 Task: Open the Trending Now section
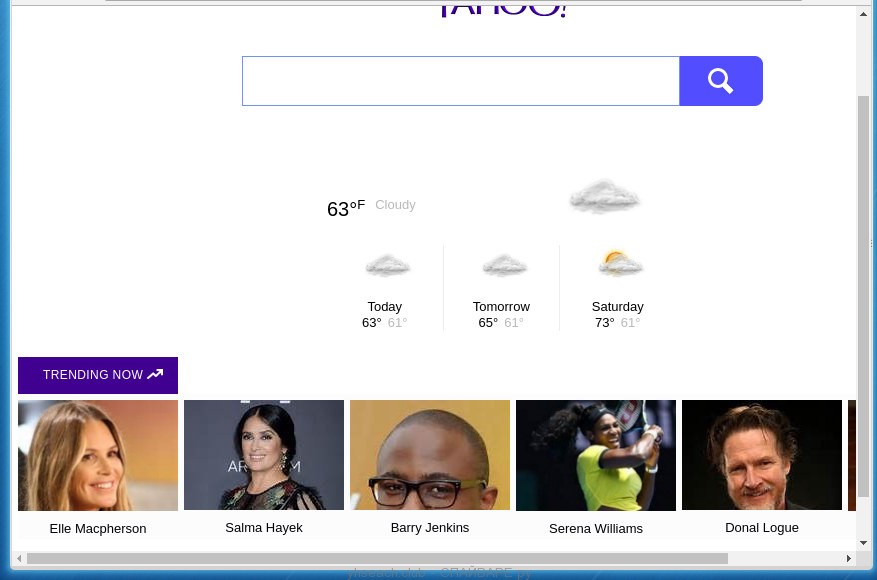tap(93, 375)
